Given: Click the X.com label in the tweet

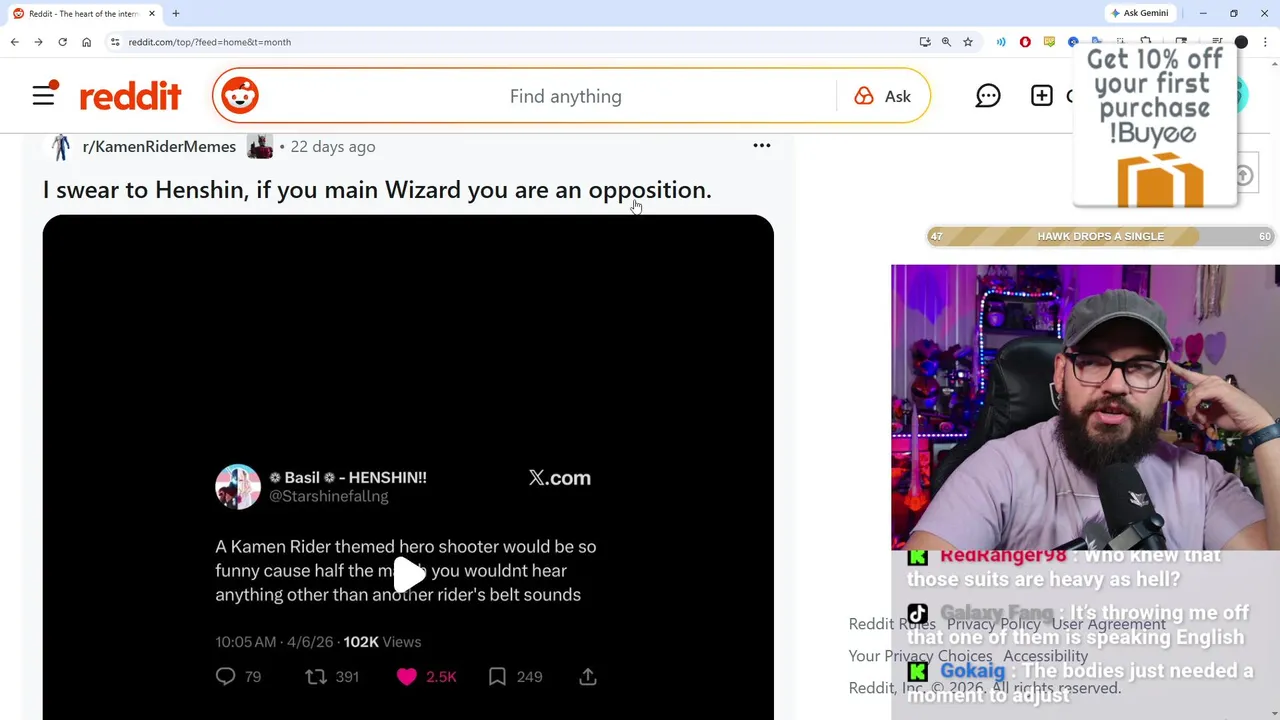Looking at the screenshot, I should tap(559, 478).
